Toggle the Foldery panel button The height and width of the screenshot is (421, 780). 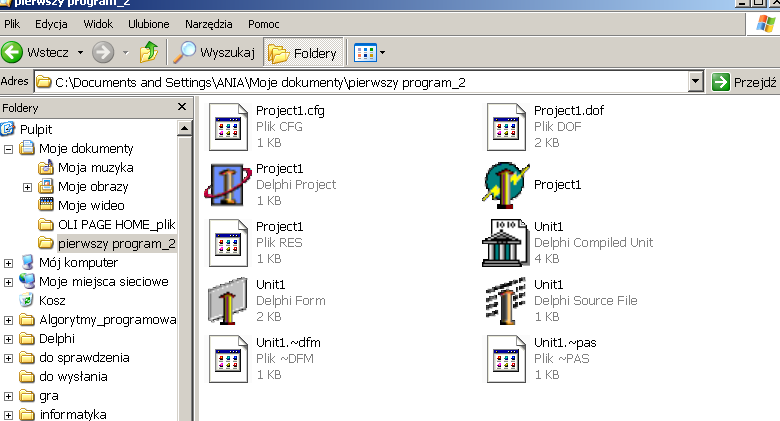303,52
